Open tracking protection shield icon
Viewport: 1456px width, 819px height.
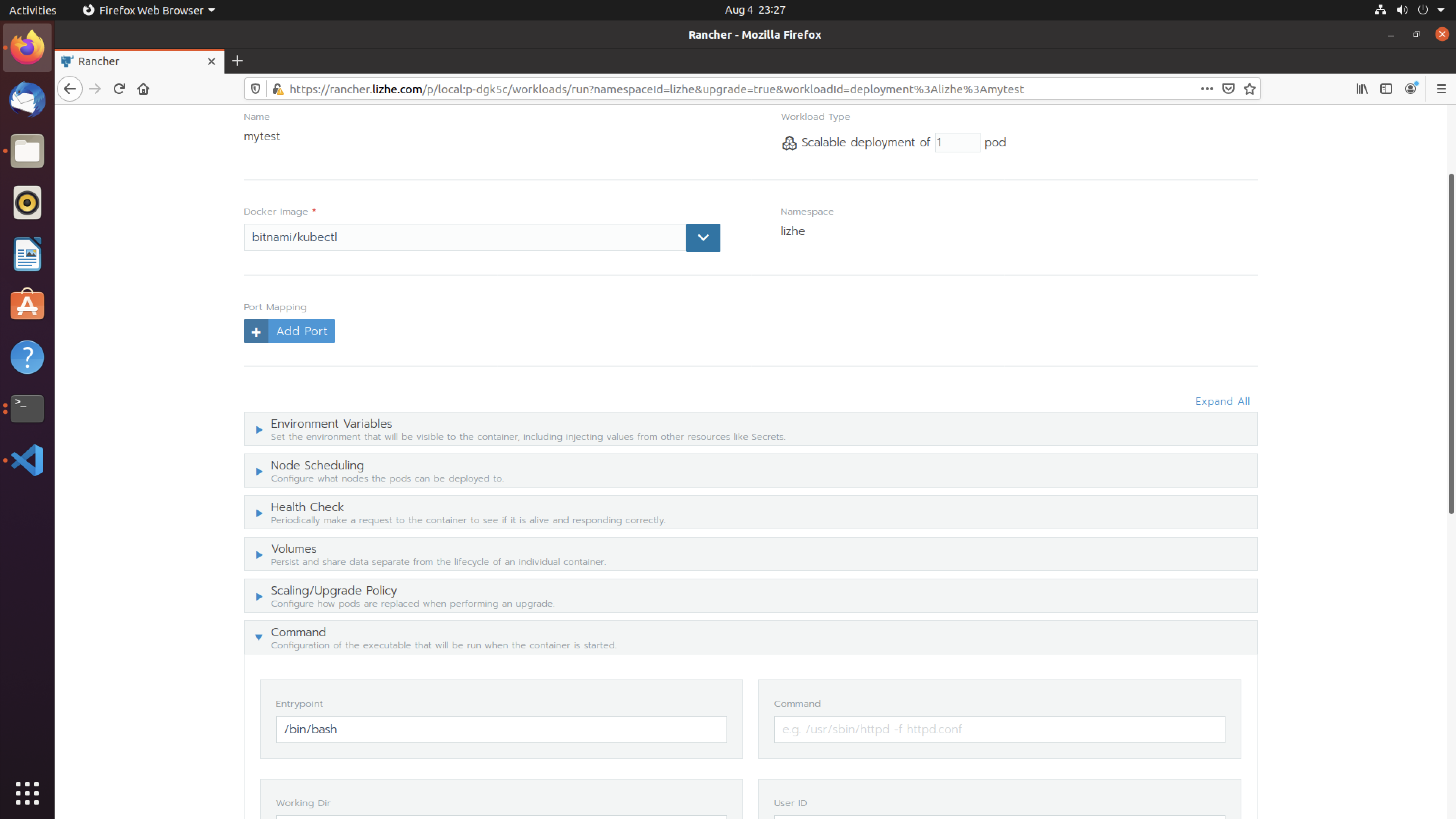(x=256, y=89)
